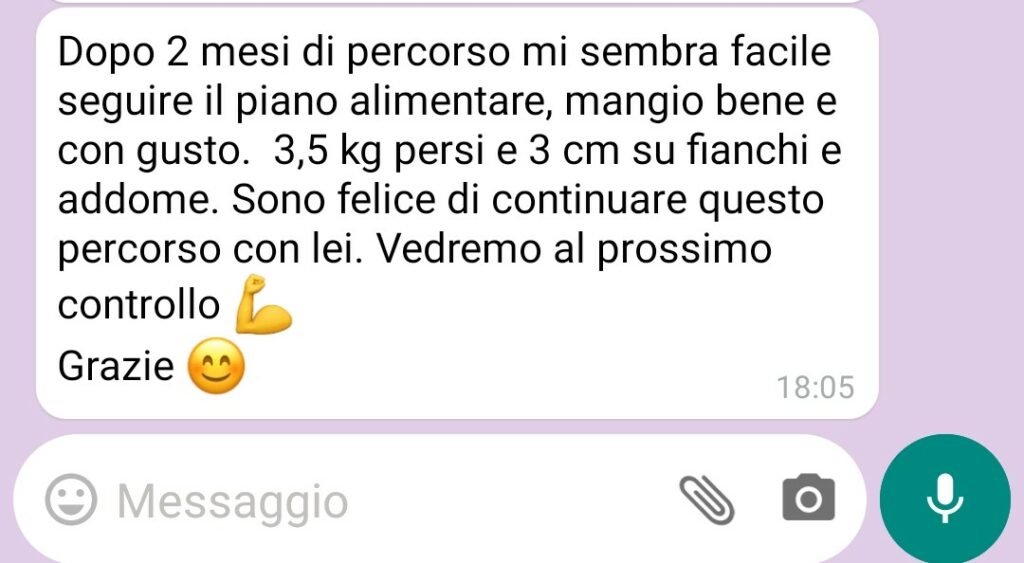1024x563 pixels.
Task: Tap the phrase 'Vedremo al prossimo'
Action: 575,249
